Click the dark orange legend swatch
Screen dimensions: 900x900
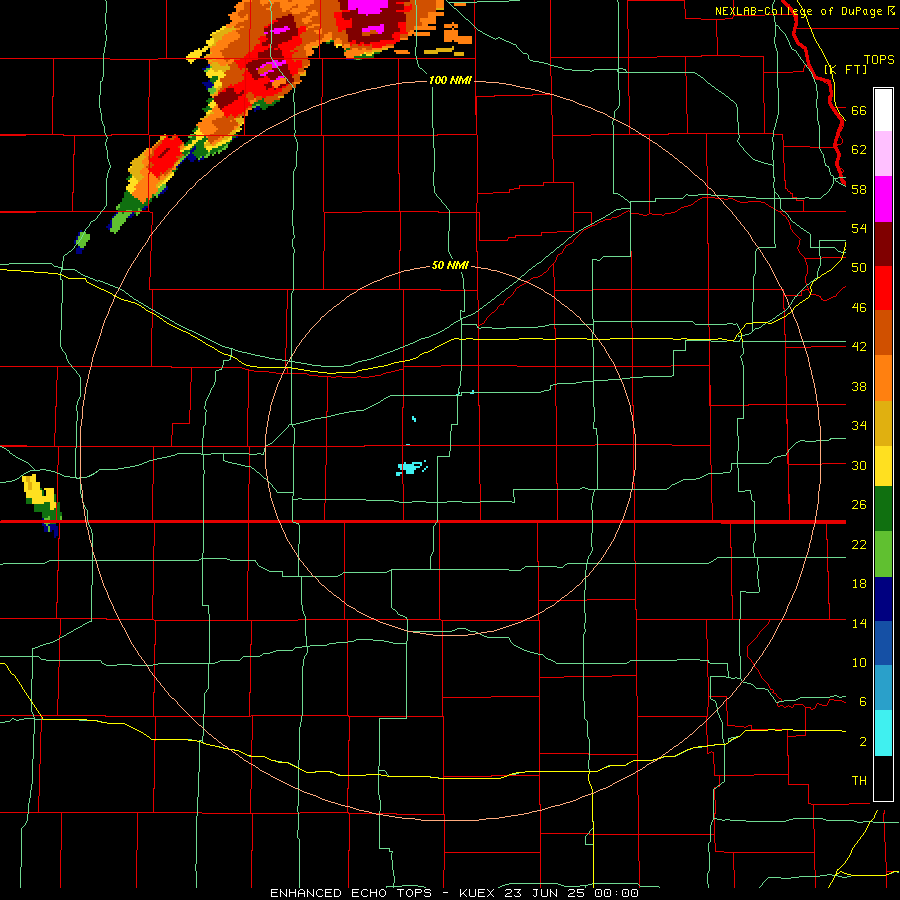click(883, 332)
